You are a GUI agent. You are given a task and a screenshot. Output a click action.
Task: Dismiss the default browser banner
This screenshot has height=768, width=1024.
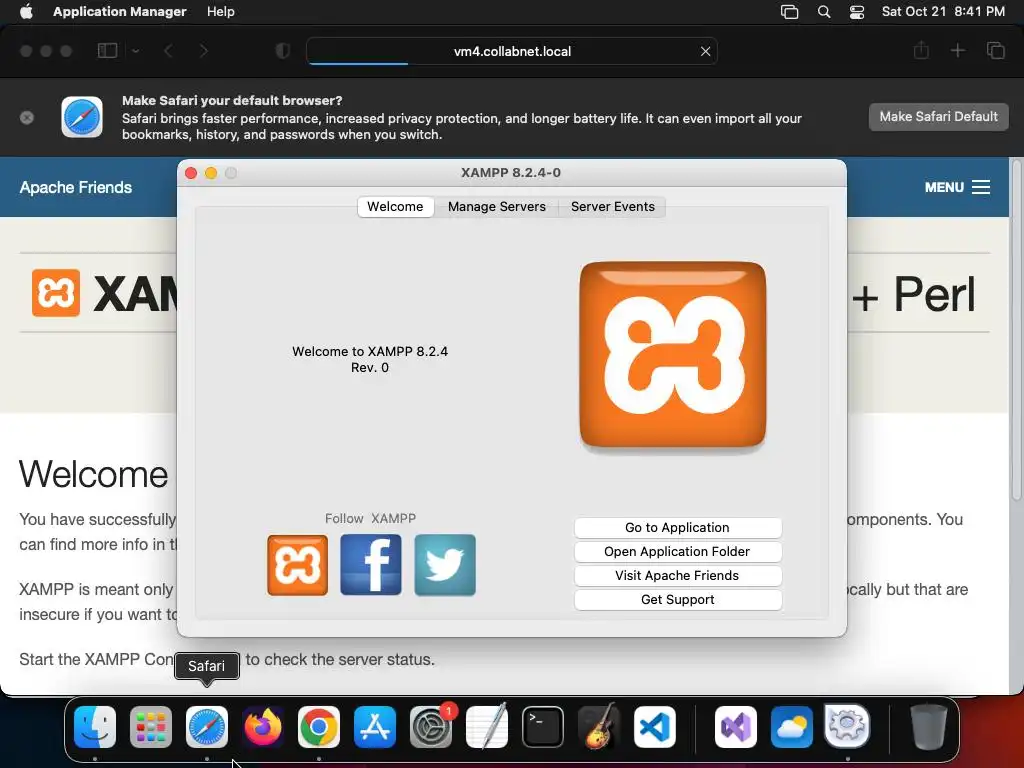(x=27, y=118)
